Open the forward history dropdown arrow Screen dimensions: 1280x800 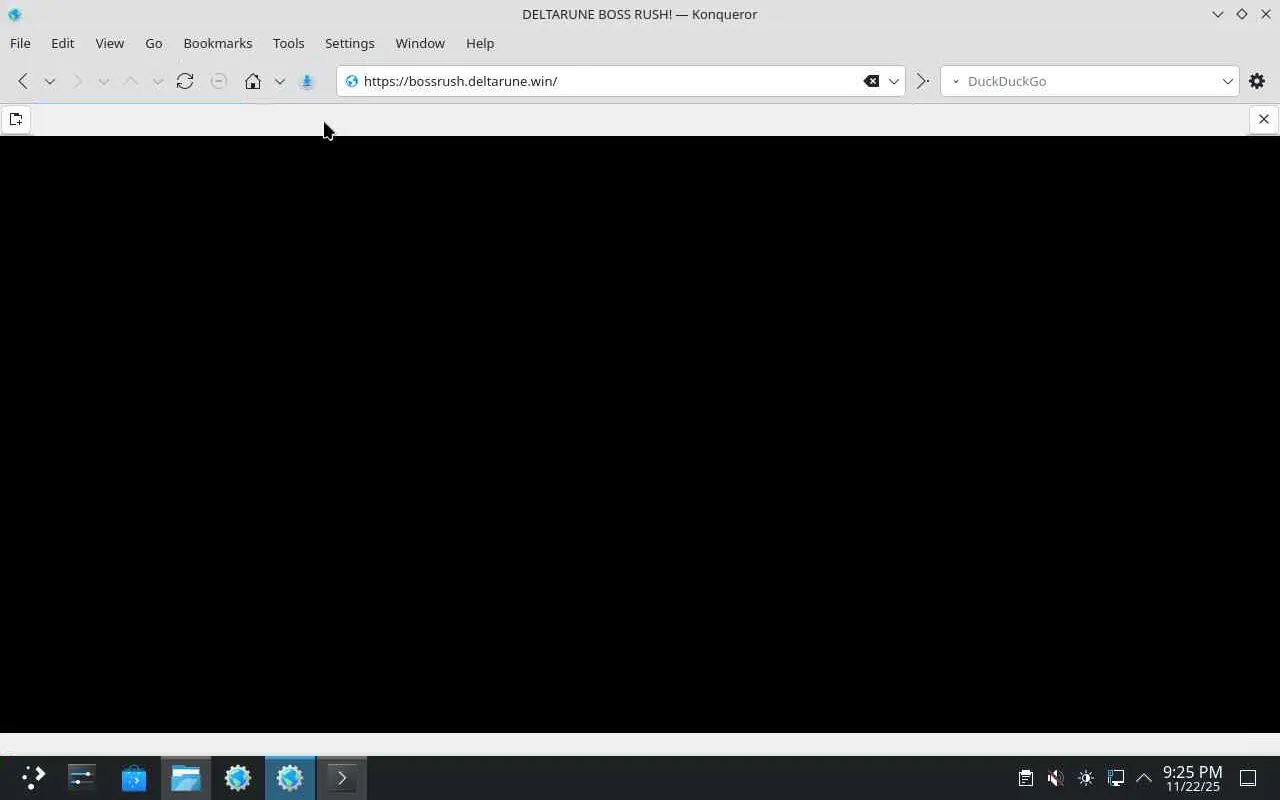103,81
